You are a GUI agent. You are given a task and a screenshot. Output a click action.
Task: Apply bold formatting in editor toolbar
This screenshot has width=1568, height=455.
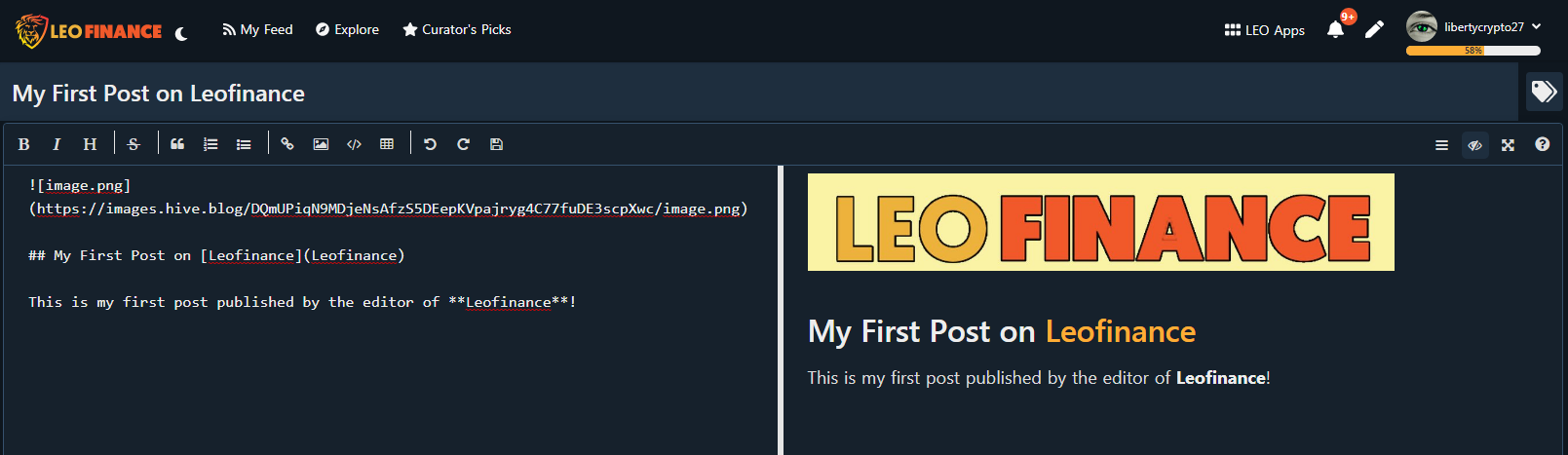point(23,144)
